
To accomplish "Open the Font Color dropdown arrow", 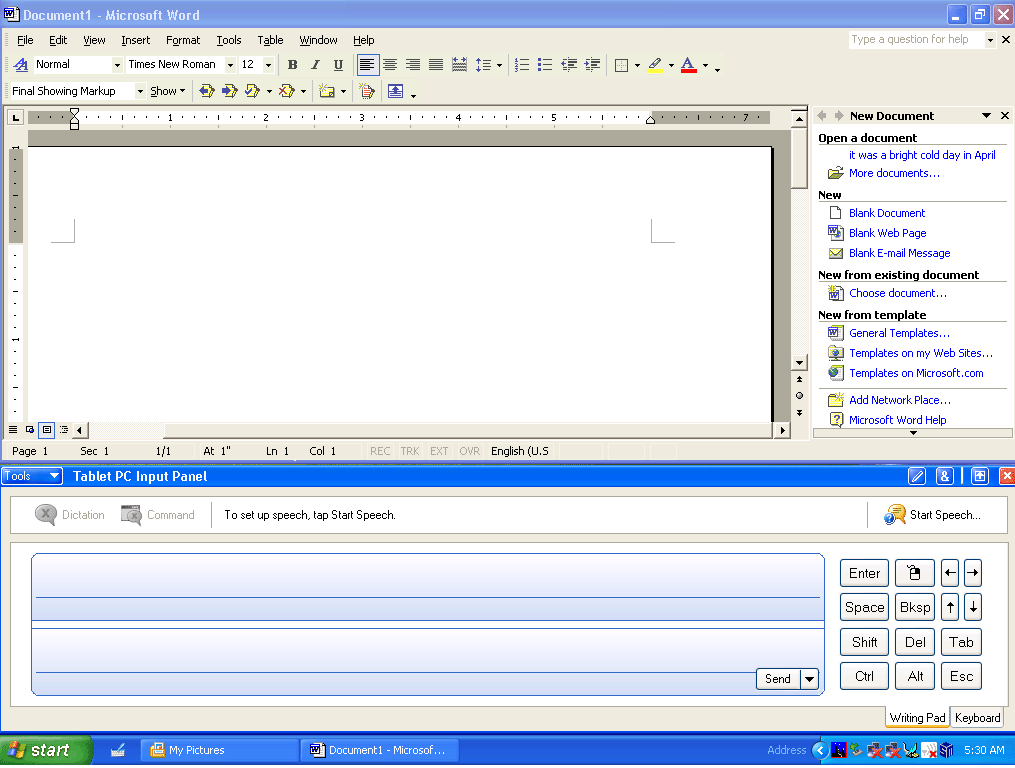I will pos(705,65).
